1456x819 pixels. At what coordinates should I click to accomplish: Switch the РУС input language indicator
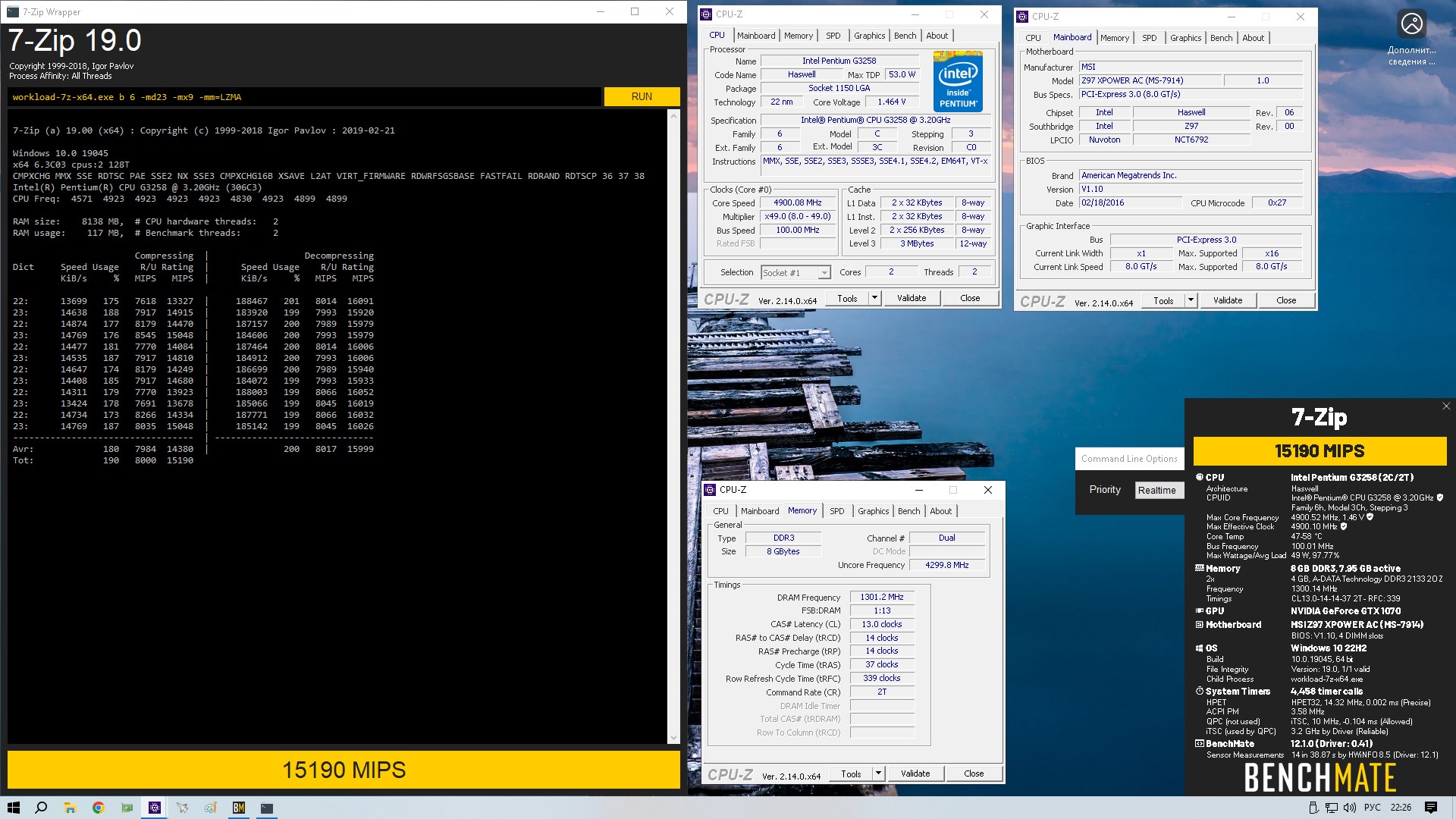(1373, 808)
